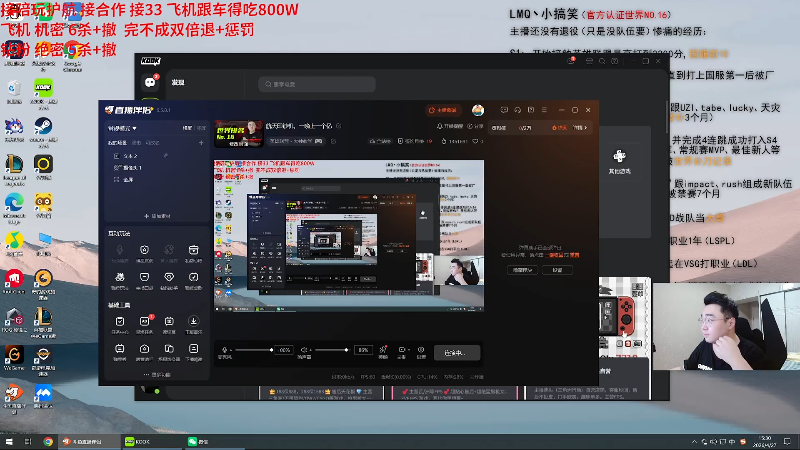Click the category tag under stream title

295,141
